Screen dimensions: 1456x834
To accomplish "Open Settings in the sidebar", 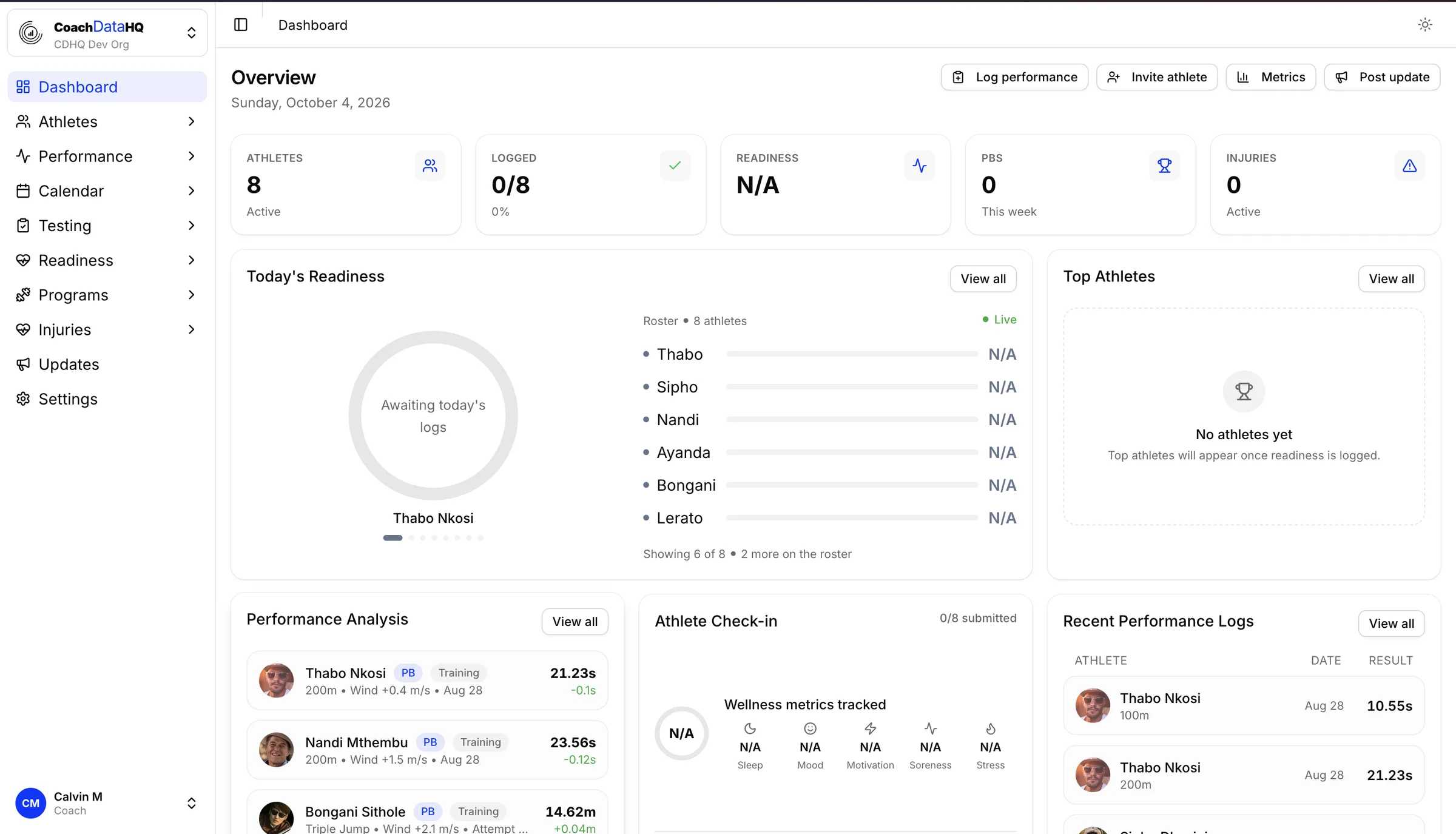I will 107,399.
